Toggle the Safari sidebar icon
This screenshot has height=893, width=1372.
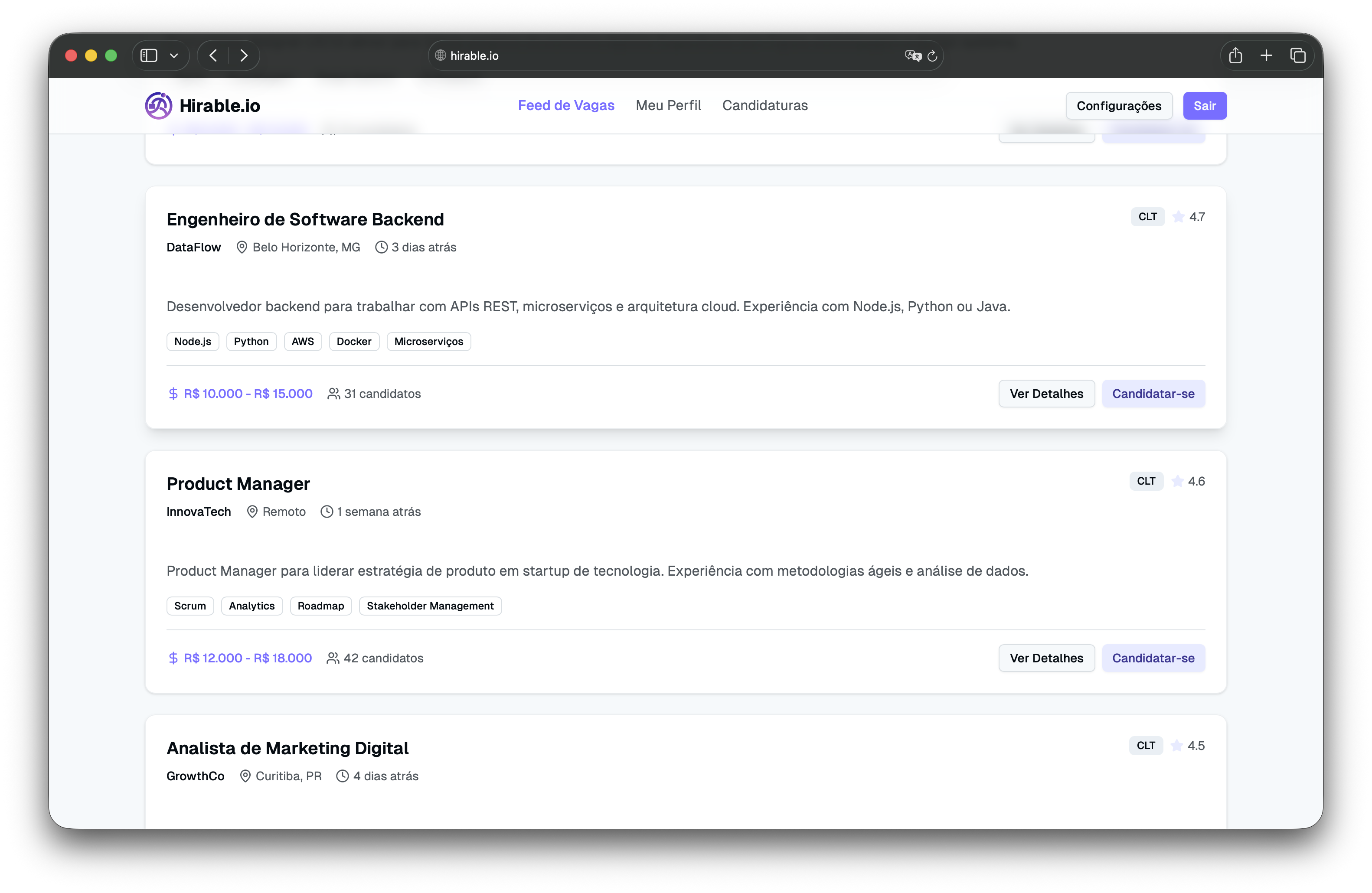149,55
